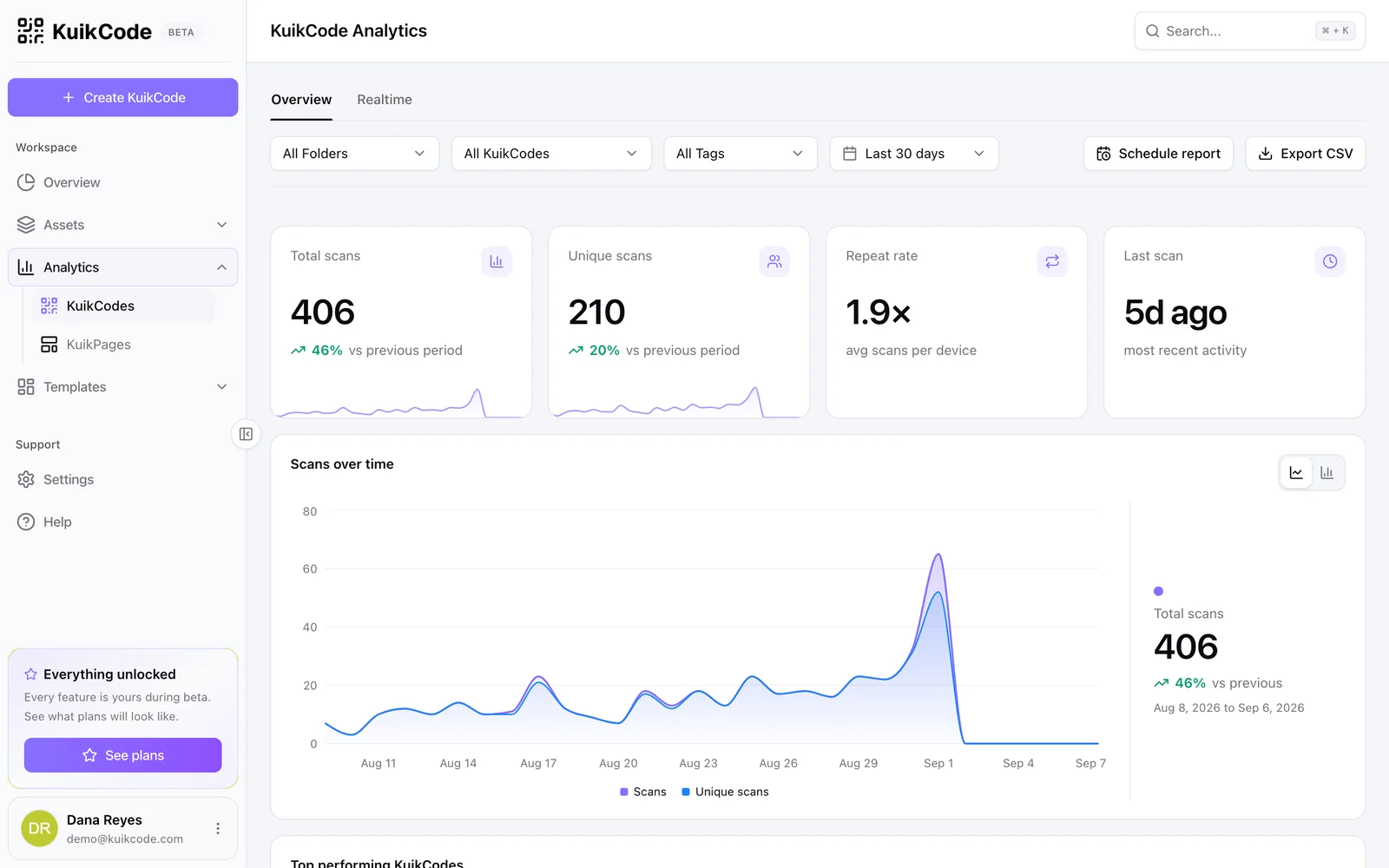
Task: Expand the Assets section chevron
Action: pyautogui.click(x=221, y=225)
